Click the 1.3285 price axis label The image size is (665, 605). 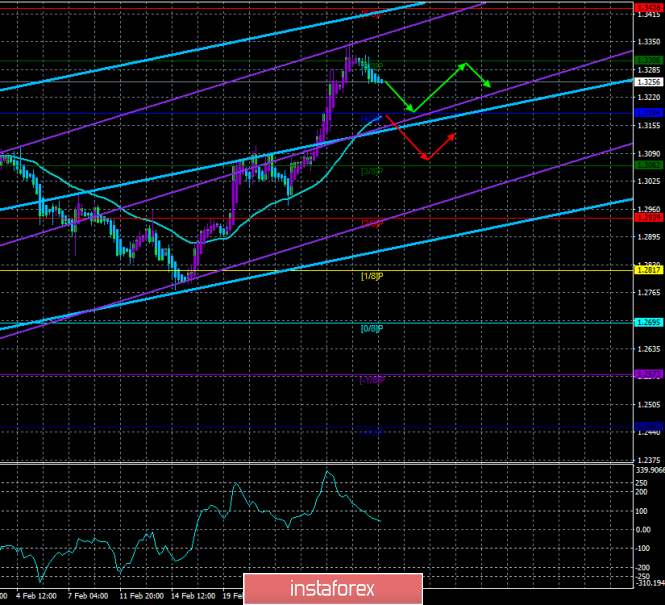649,70
